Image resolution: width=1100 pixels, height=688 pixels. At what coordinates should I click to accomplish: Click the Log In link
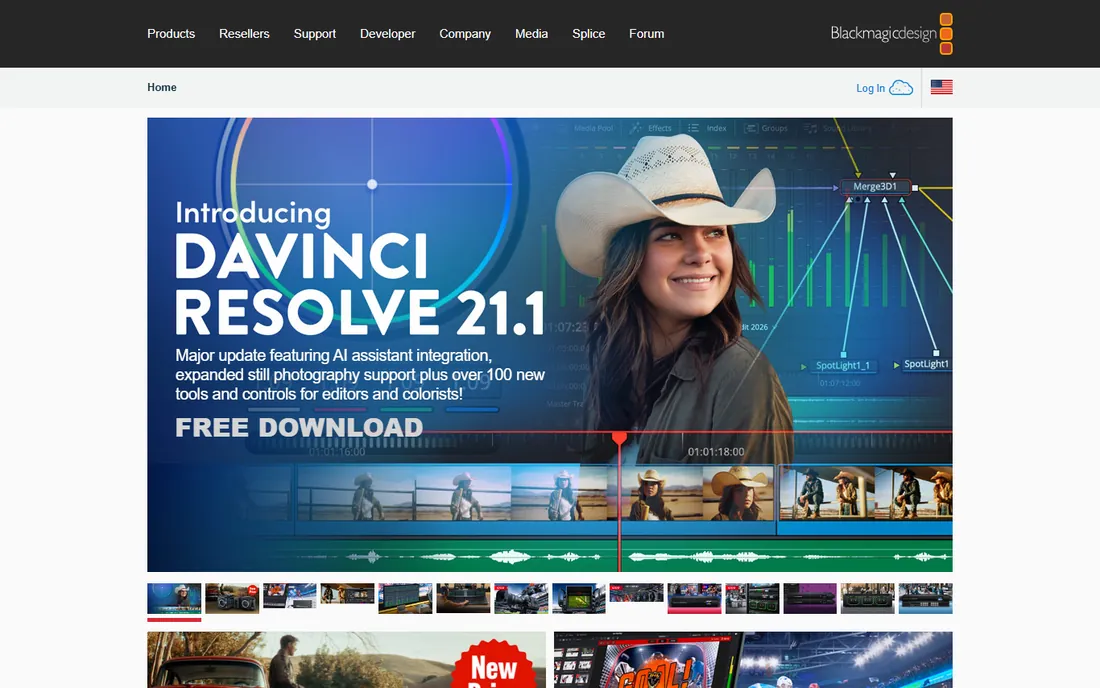tap(870, 88)
